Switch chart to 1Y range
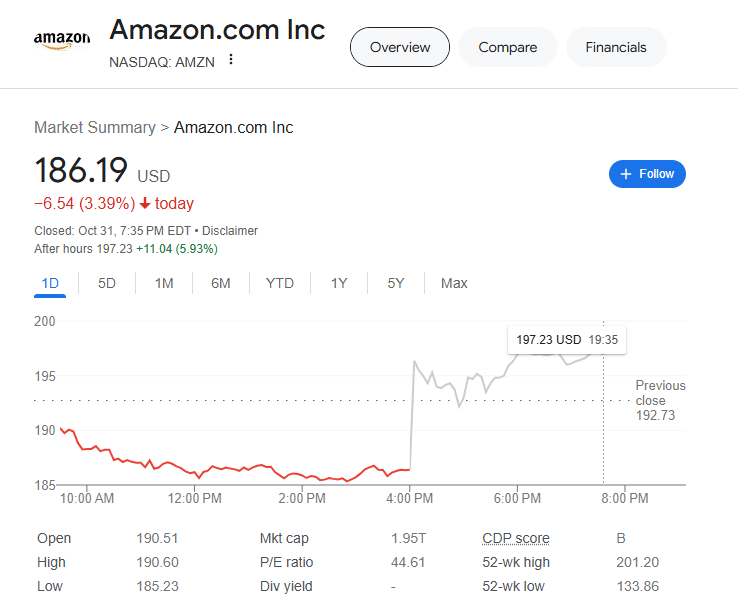738x604 pixels. [x=339, y=283]
